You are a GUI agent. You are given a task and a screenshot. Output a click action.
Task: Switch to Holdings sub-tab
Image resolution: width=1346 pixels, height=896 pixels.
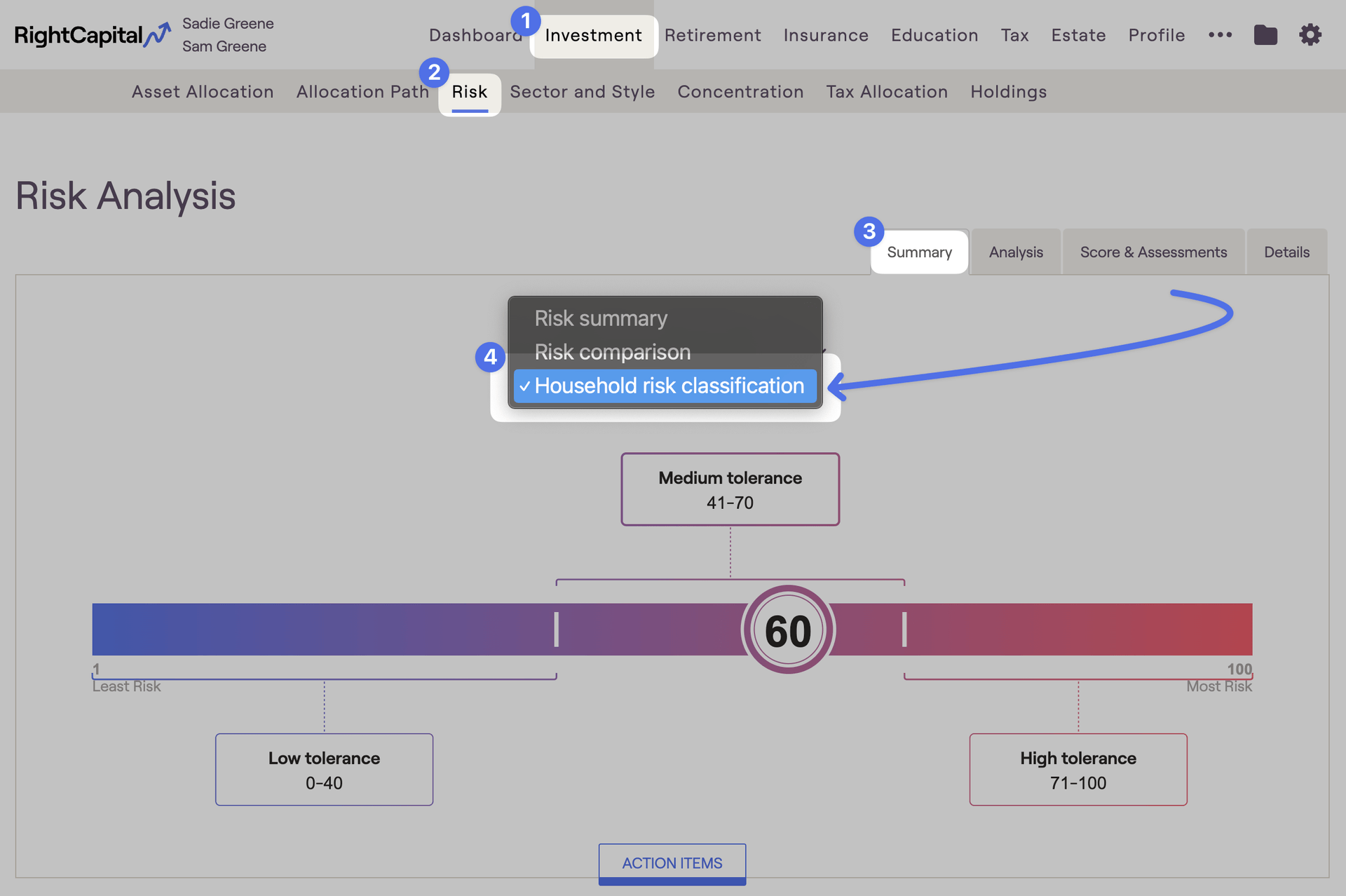pos(1008,92)
